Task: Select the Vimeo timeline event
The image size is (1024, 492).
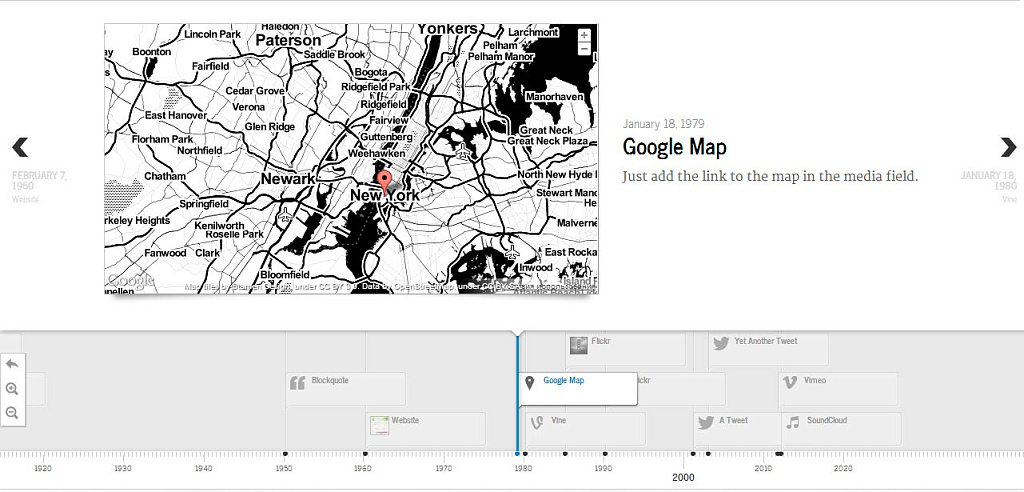Action: (837, 389)
